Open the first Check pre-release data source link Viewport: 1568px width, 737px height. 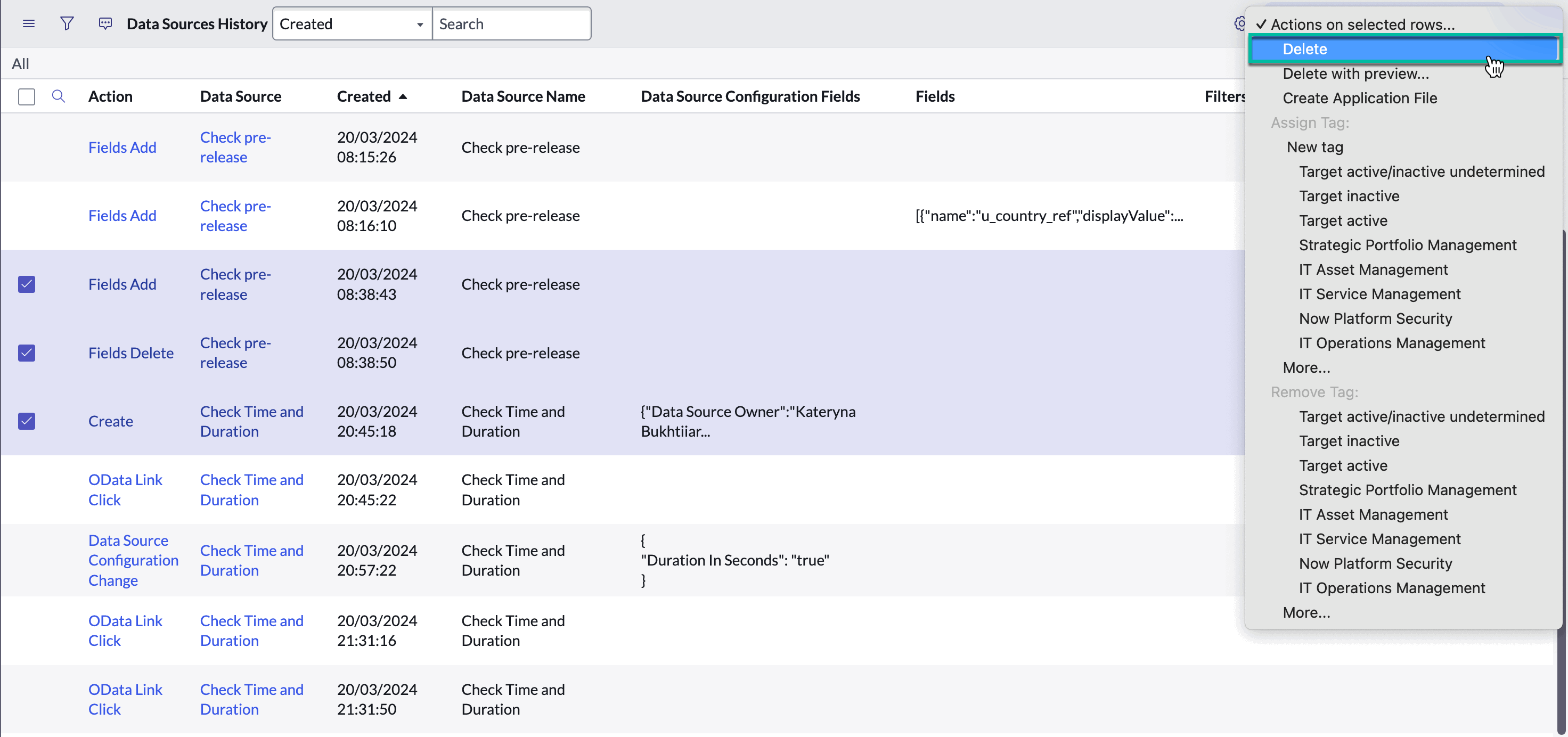click(x=235, y=148)
